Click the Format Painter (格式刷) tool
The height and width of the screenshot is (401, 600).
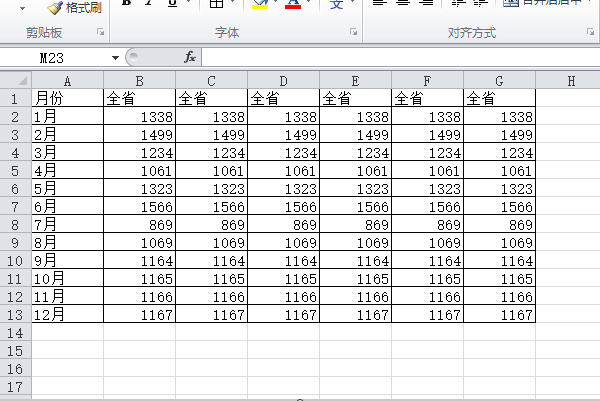75,7
